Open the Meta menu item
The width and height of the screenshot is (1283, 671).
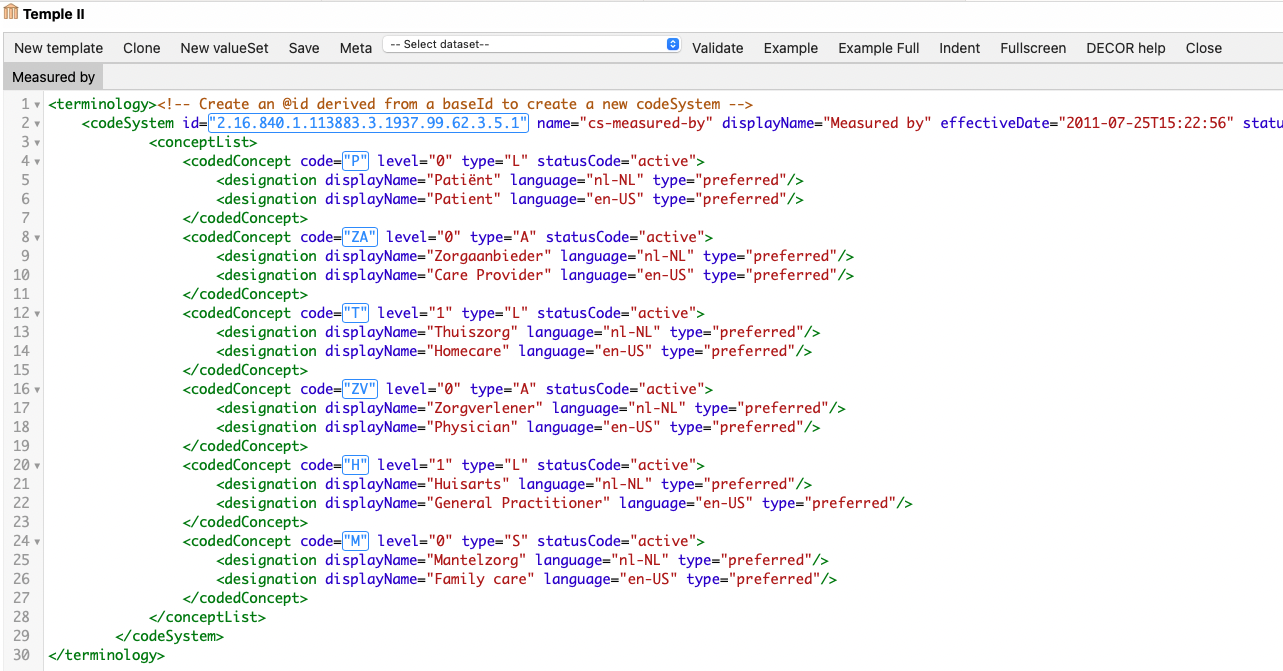tap(355, 48)
